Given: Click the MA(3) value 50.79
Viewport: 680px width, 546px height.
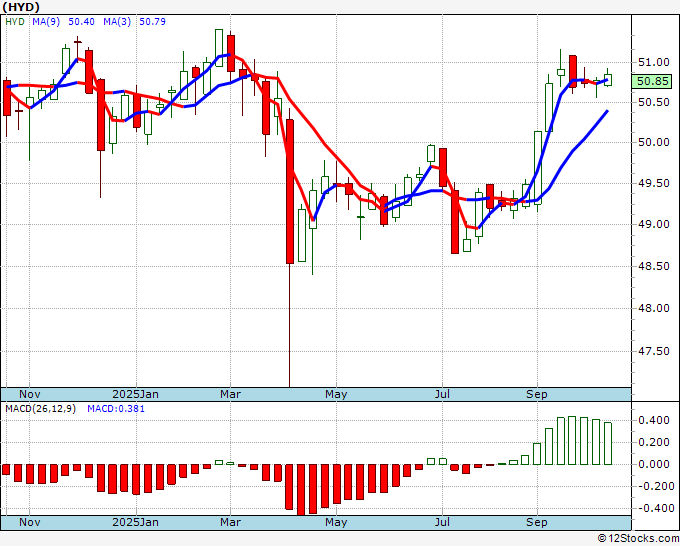Looking at the screenshot, I should click(152, 22).
